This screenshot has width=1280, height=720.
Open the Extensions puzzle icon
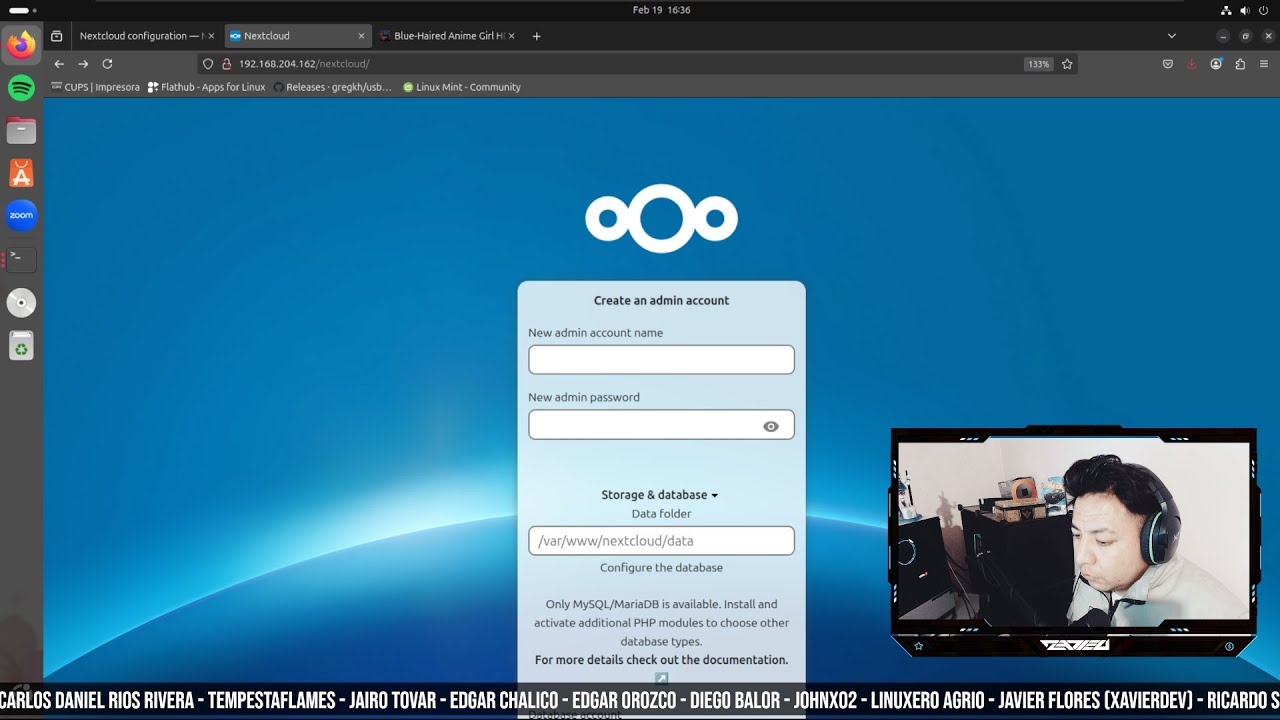pyautogui.click(x=1240, y=64)
